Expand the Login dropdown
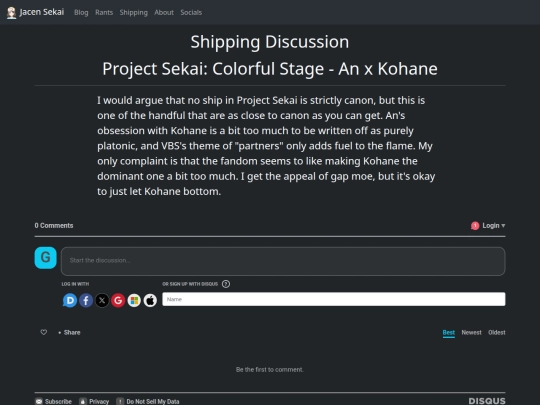 pos(494,226)
